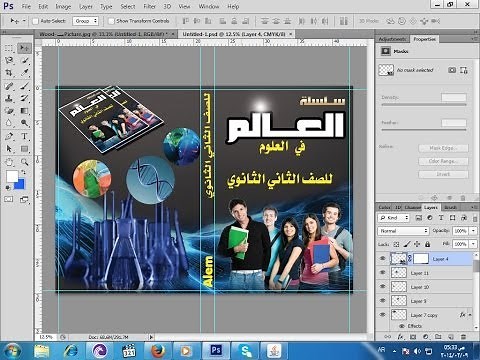The width and height of the screenshot is (480, 360).
Task: Select the Zoom tool
Action: tap(24, 162)
